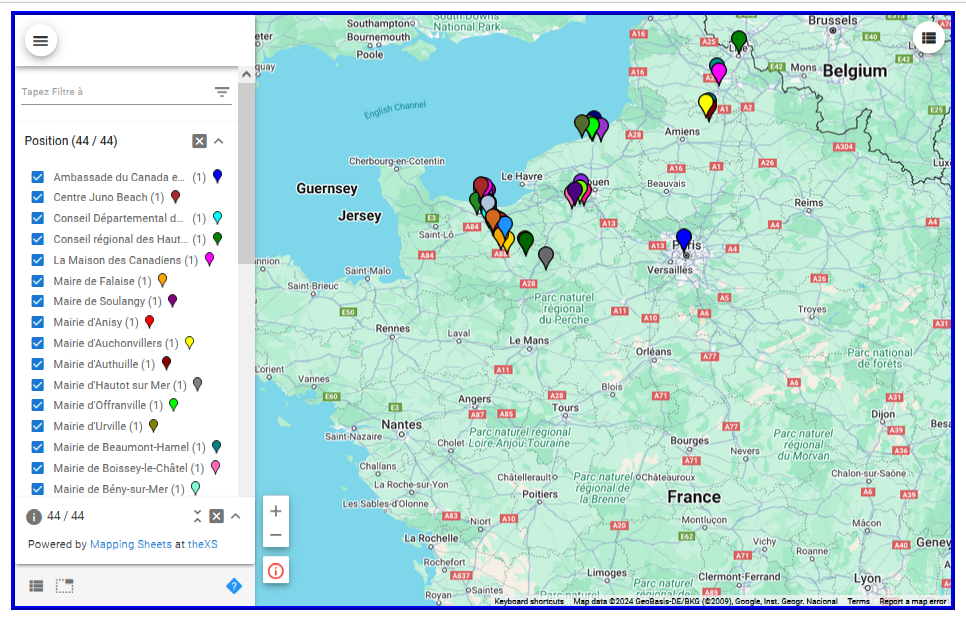Click the list icon in the bottom sidebar toolbar

point(36,586)
